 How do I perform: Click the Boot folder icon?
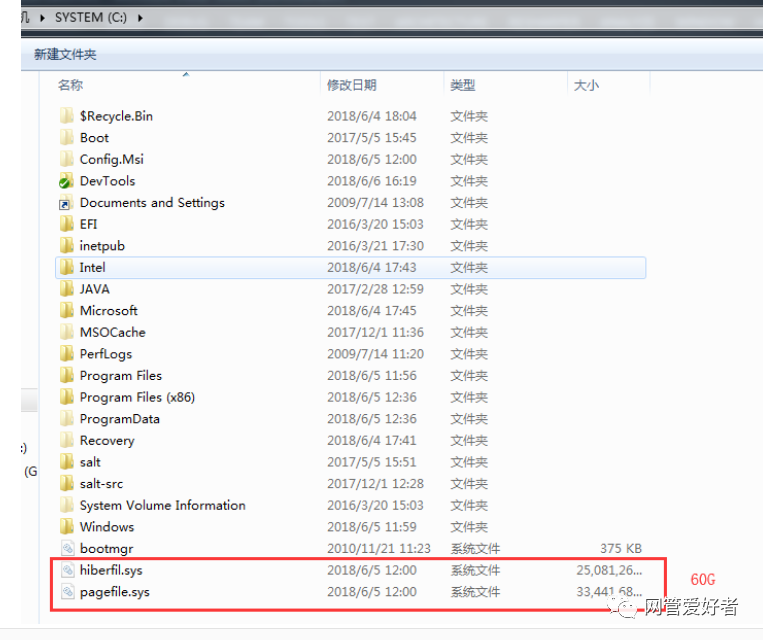tap(67, 137)
